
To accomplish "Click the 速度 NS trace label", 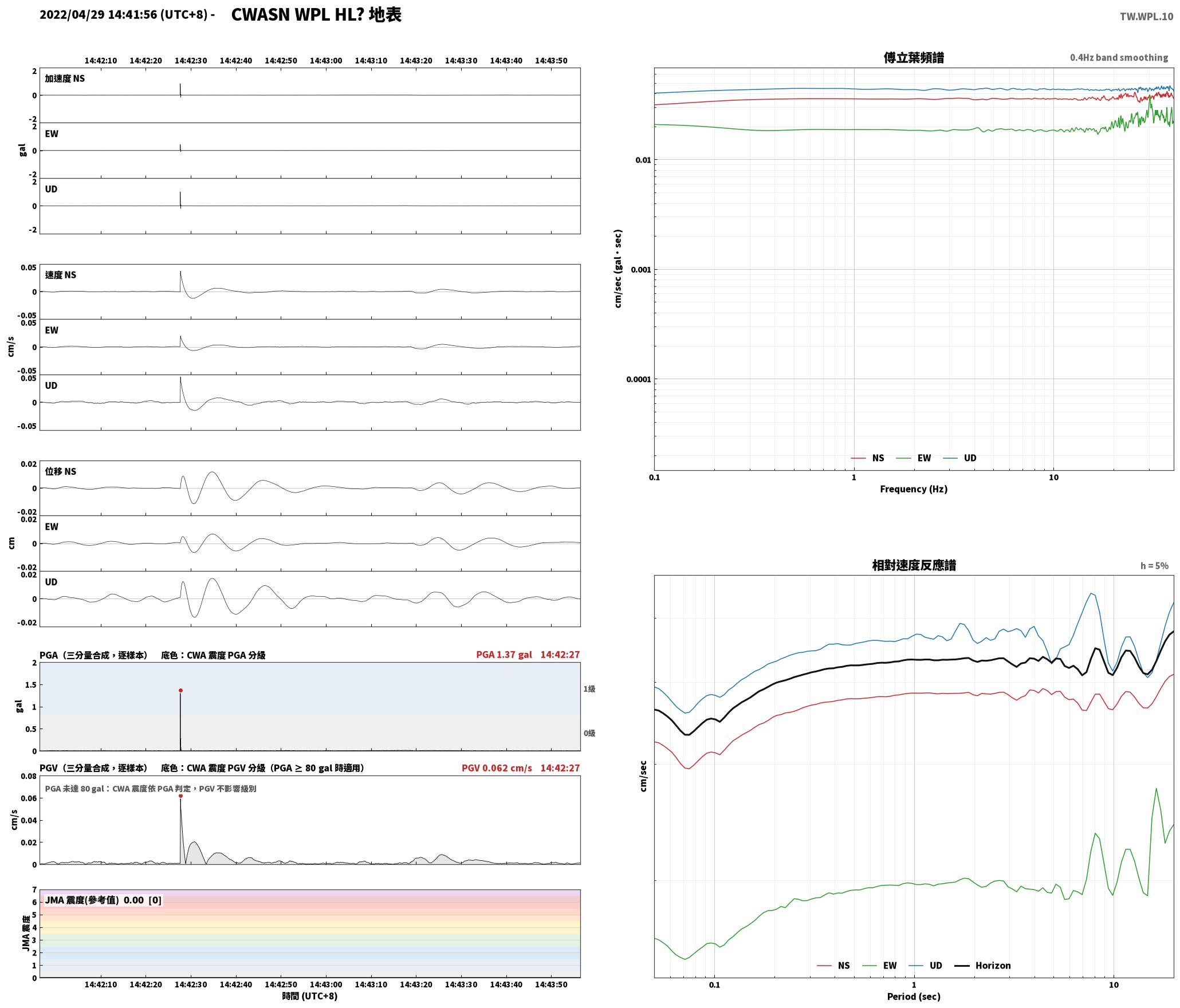I will pyautogui.click(x=61, y=275).
